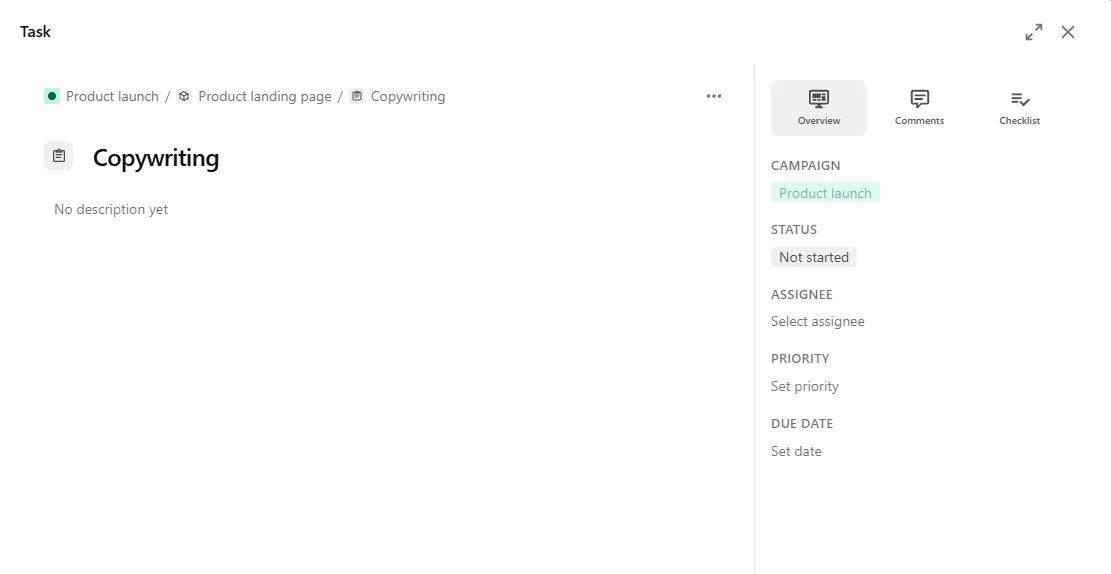
Task: Pick a due date with Set date
Action: point(796,451)
